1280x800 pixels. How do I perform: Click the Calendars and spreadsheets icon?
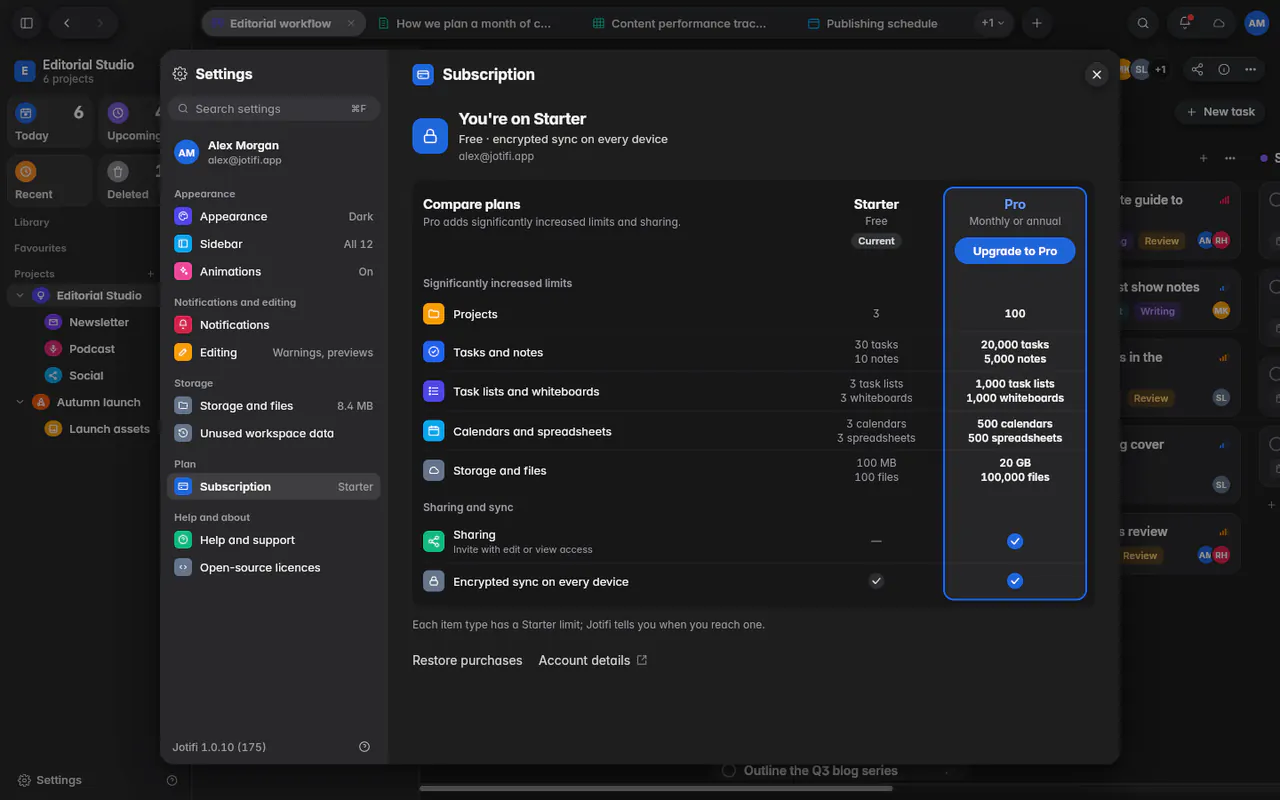click(433, 431)
